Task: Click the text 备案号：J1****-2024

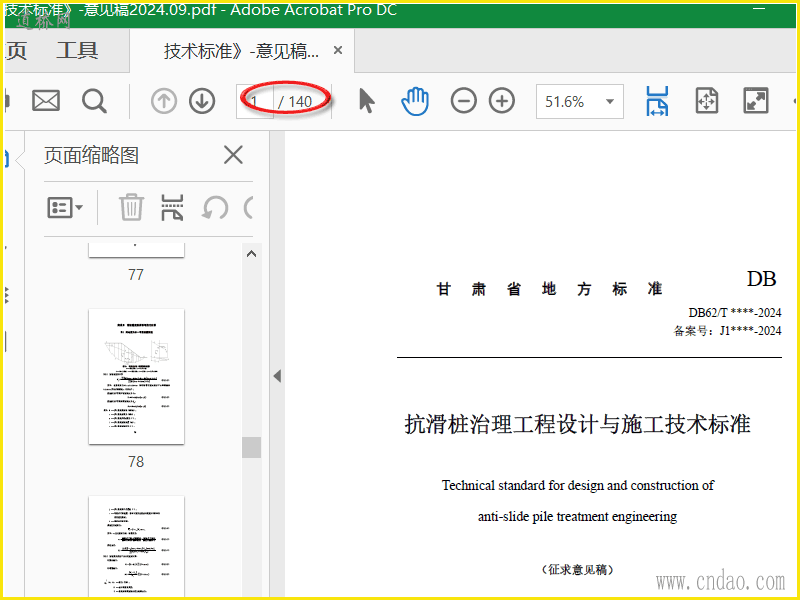Action: pos(728,331)
